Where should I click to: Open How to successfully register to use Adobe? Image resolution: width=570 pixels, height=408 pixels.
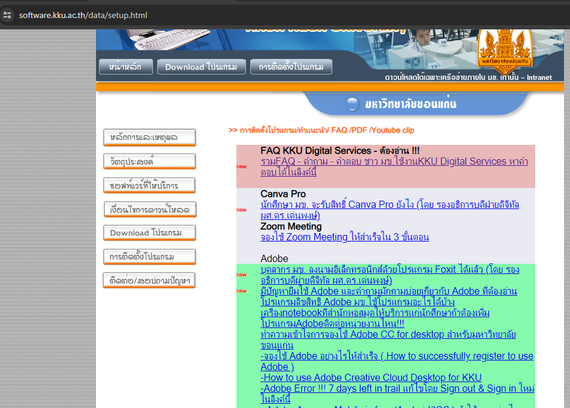(x=397, y=361)
